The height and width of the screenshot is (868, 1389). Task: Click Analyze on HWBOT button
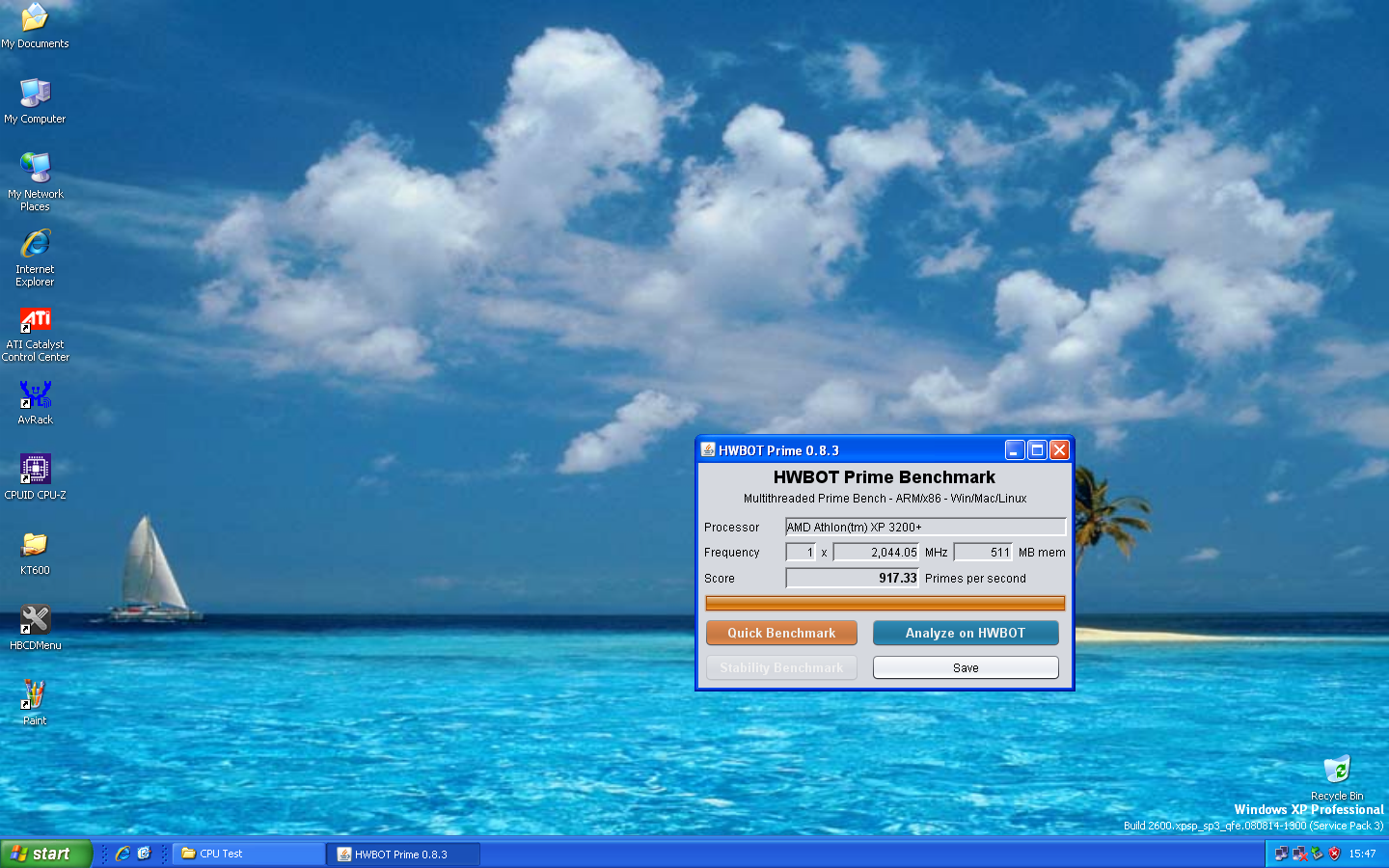966,633
